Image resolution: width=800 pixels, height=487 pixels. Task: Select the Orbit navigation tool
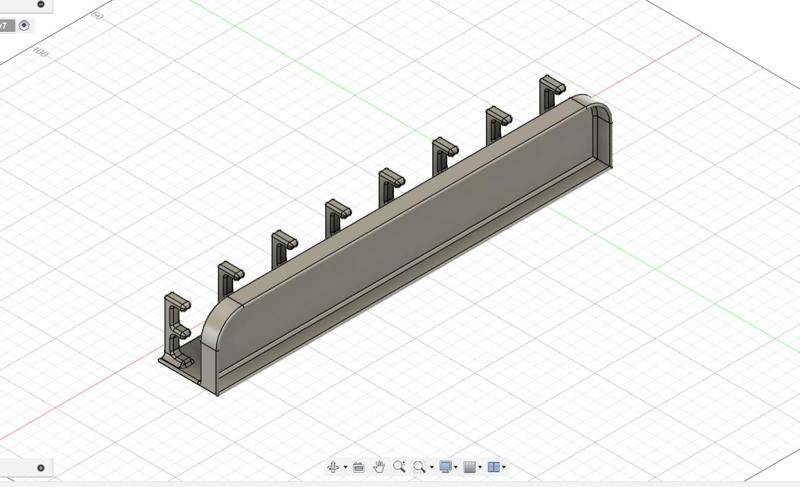tap(333, 467)
